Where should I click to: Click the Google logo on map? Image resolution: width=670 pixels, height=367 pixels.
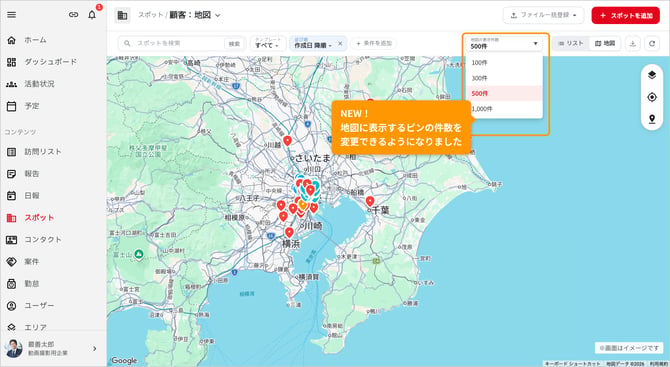click(124, 361)
